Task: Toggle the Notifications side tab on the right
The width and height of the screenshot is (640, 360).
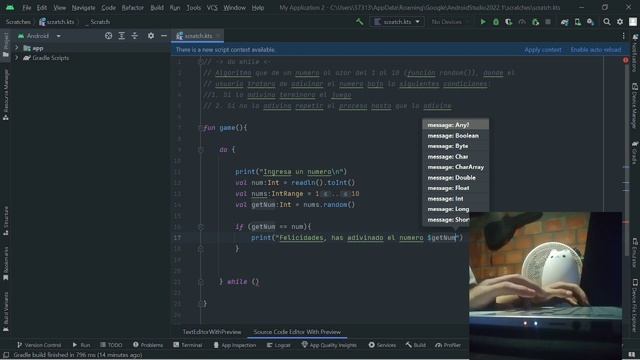Action: coord(635,53)
